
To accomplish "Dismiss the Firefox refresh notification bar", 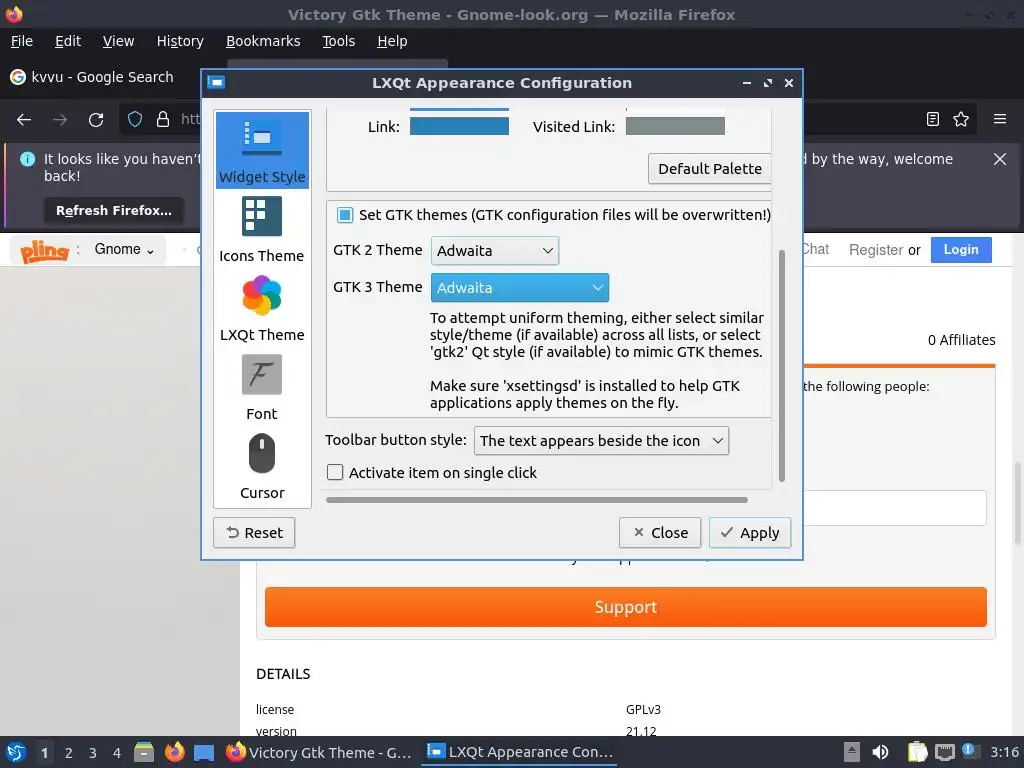I will tap(1000, 159).
